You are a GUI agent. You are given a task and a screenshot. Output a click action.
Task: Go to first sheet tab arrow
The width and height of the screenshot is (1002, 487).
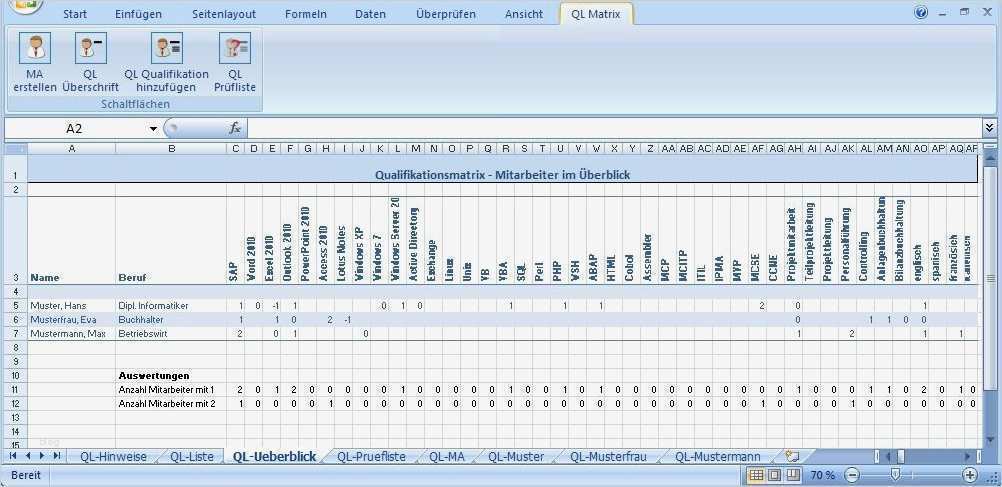click(13, 456)
